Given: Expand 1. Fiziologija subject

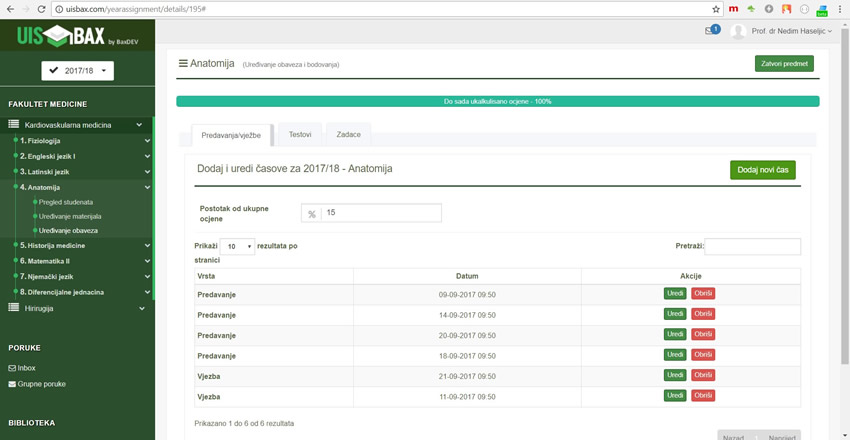Looking at the screenshot, I should click(147, 141).
